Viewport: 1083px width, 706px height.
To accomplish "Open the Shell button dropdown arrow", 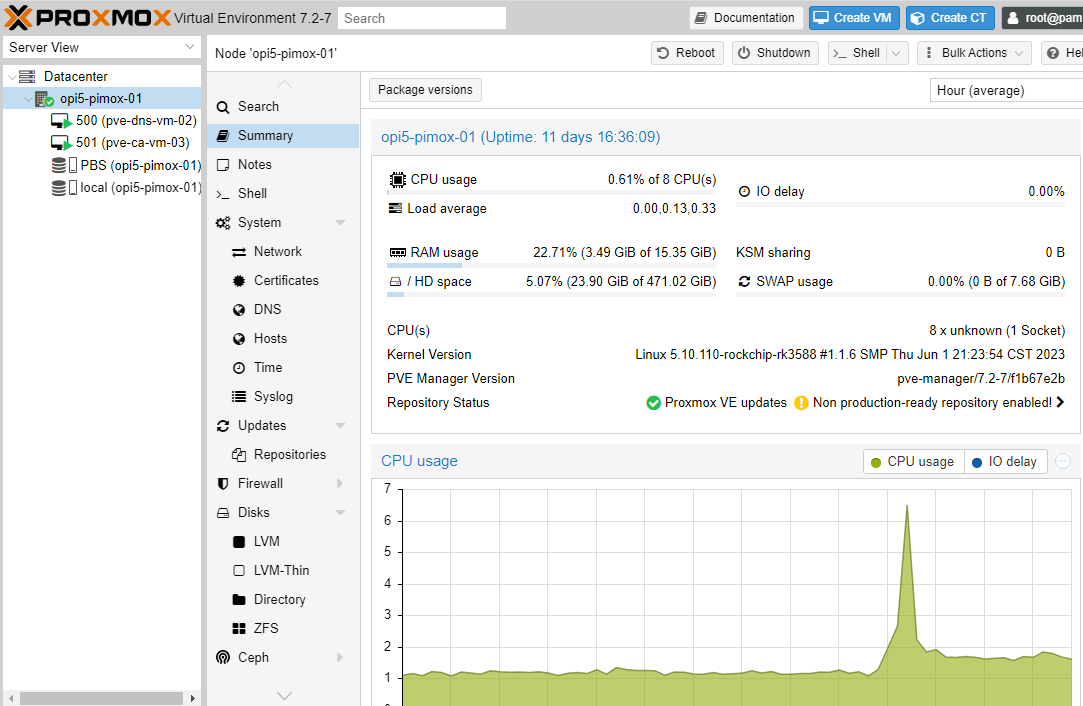I will (x=897, y=53).
